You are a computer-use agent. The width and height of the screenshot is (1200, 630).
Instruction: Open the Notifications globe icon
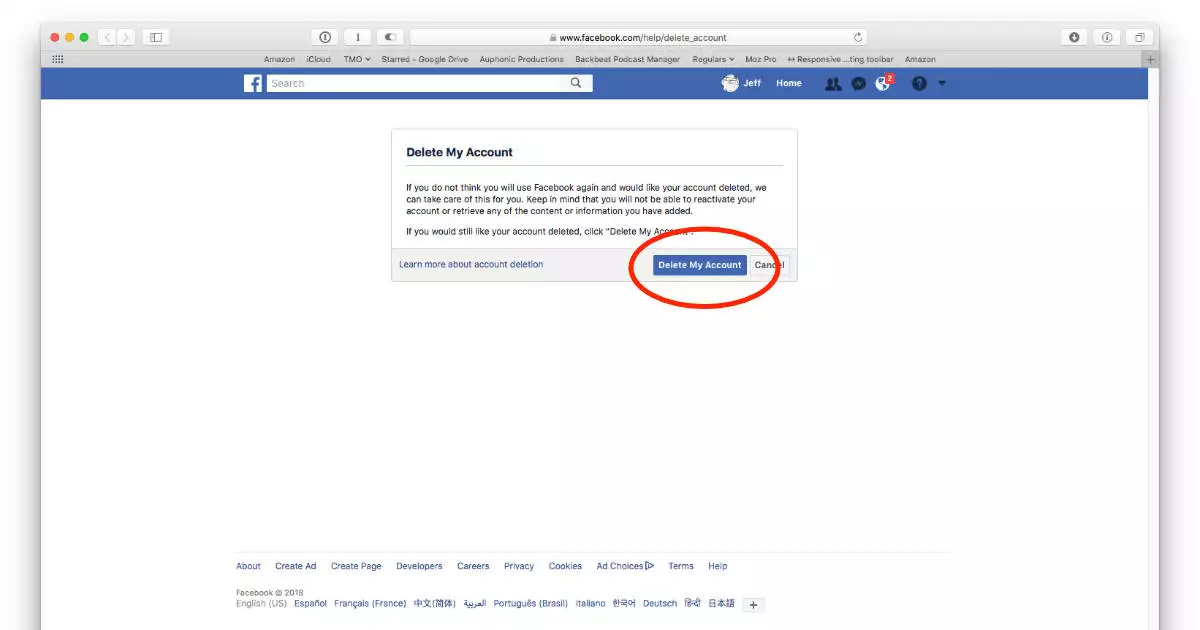click(883, 84)
